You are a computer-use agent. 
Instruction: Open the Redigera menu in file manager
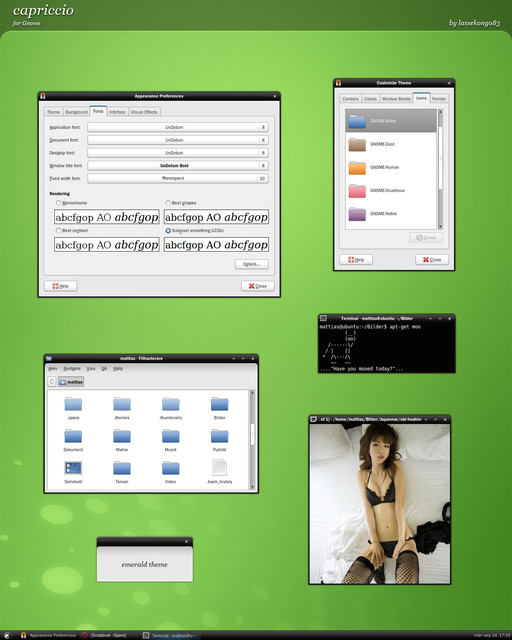click(x=72, y=369)
